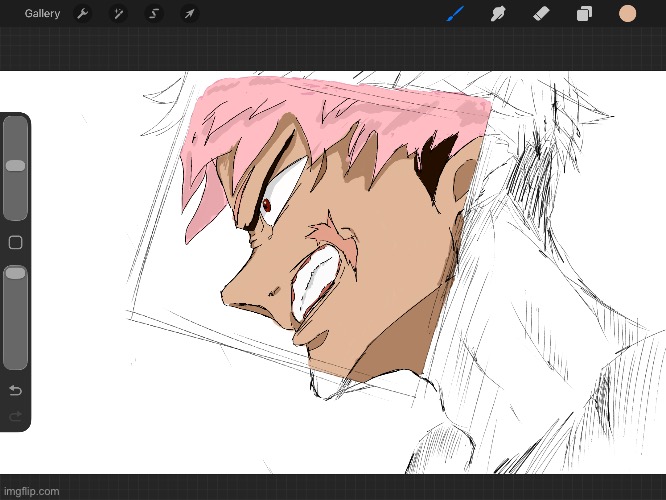
Task: Click the brush size slider handle
Action: (x=15, y=165)
